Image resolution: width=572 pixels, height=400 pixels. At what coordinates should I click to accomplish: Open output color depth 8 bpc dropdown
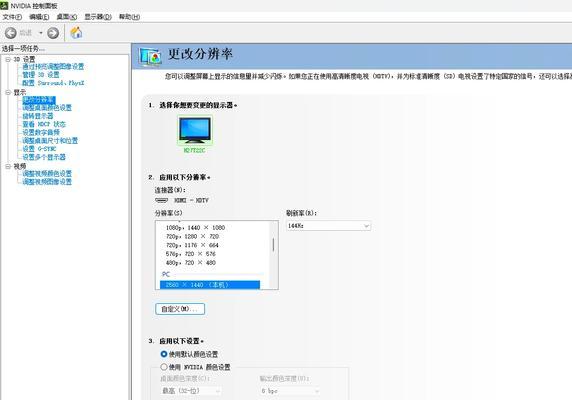tap(290, 391)
